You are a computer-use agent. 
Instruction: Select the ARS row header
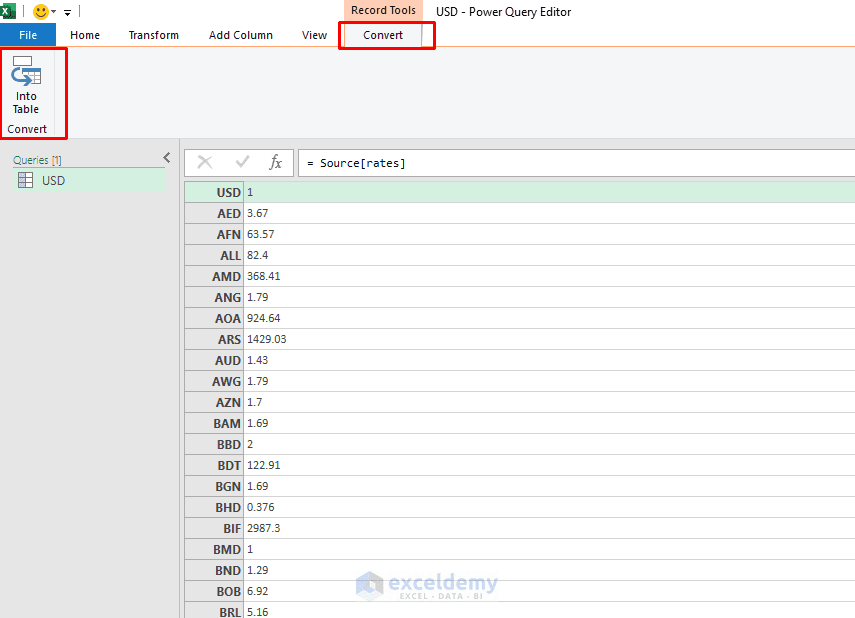pos(214,339)
